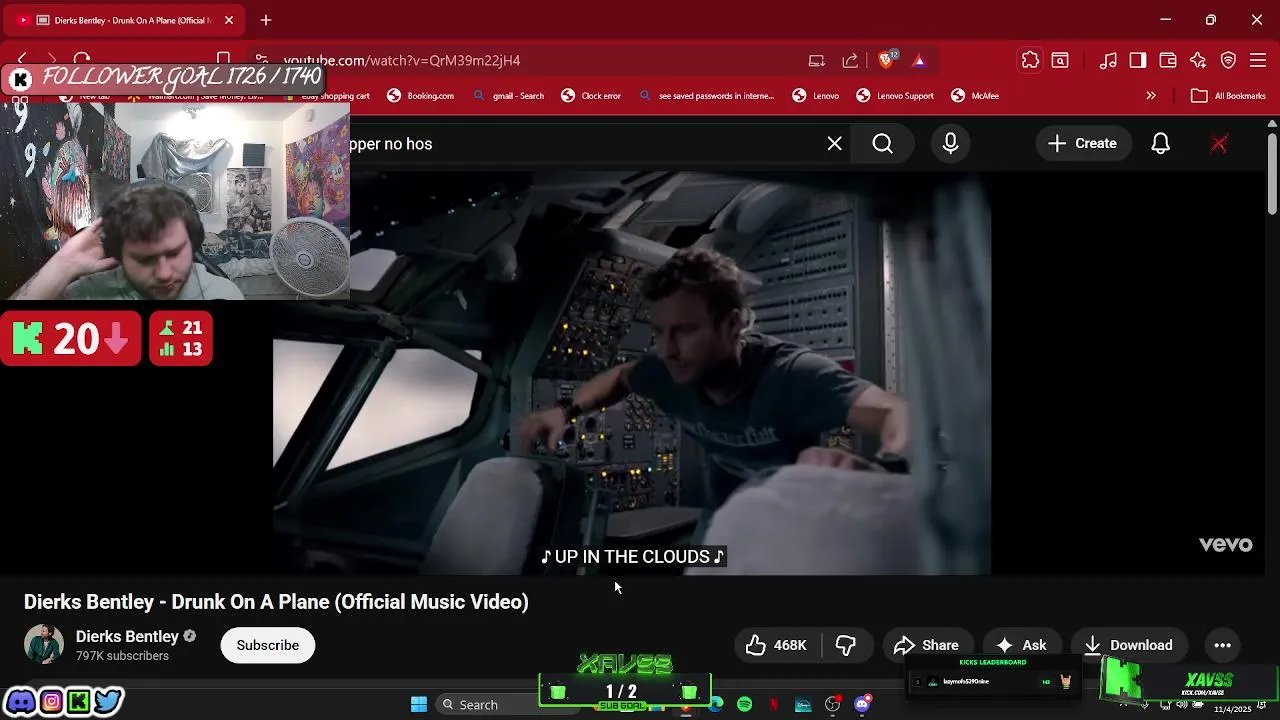The height and width of the screenshot is (720, 1280).
Task: Open Brave Rewards triangle icon
Action: click(x=919, y=60)
